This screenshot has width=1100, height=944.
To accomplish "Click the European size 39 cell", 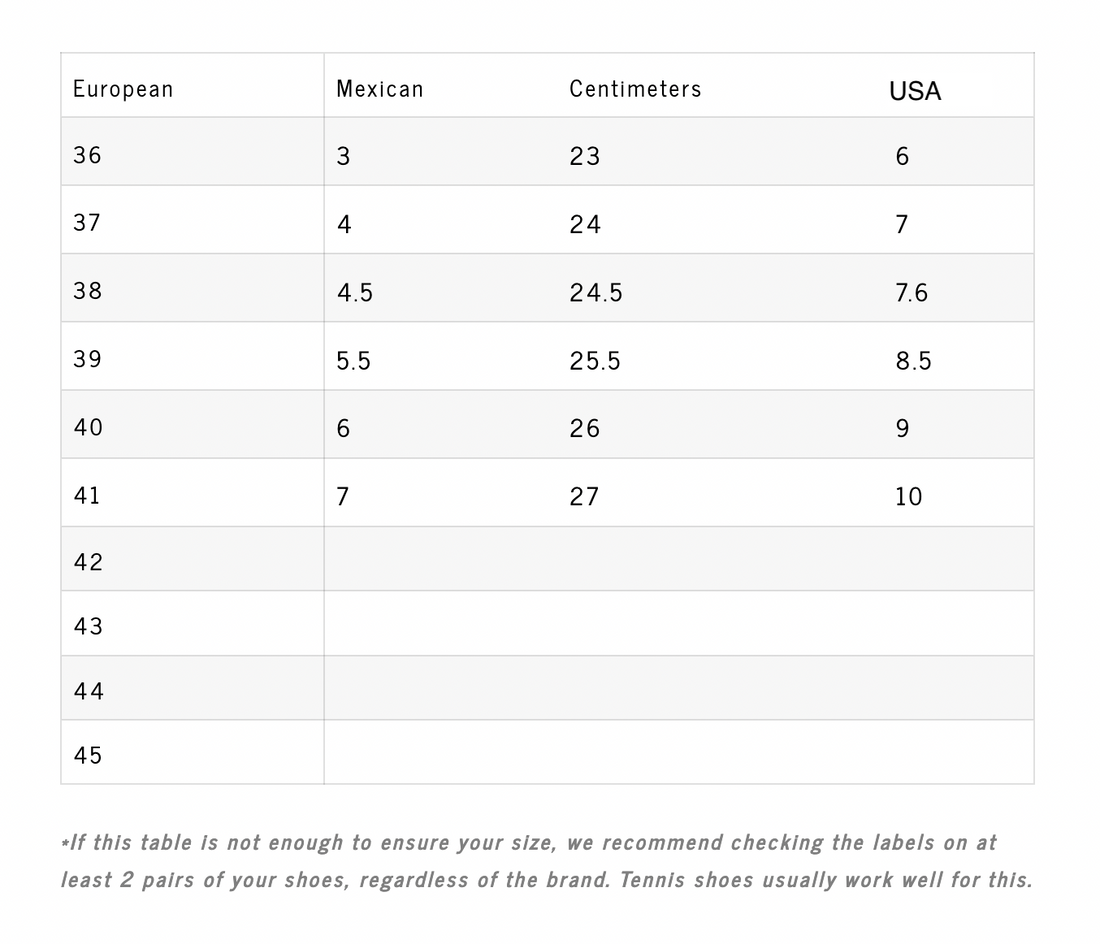I will (87, 358).
